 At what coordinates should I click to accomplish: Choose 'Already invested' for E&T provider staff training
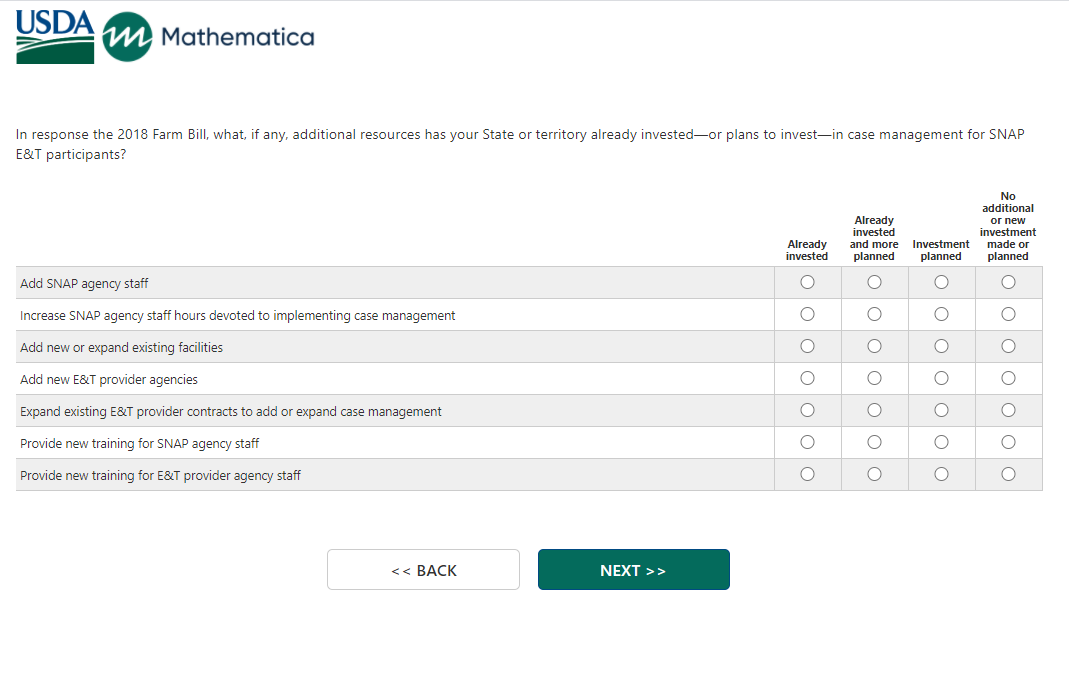click(x=807, y=475)
